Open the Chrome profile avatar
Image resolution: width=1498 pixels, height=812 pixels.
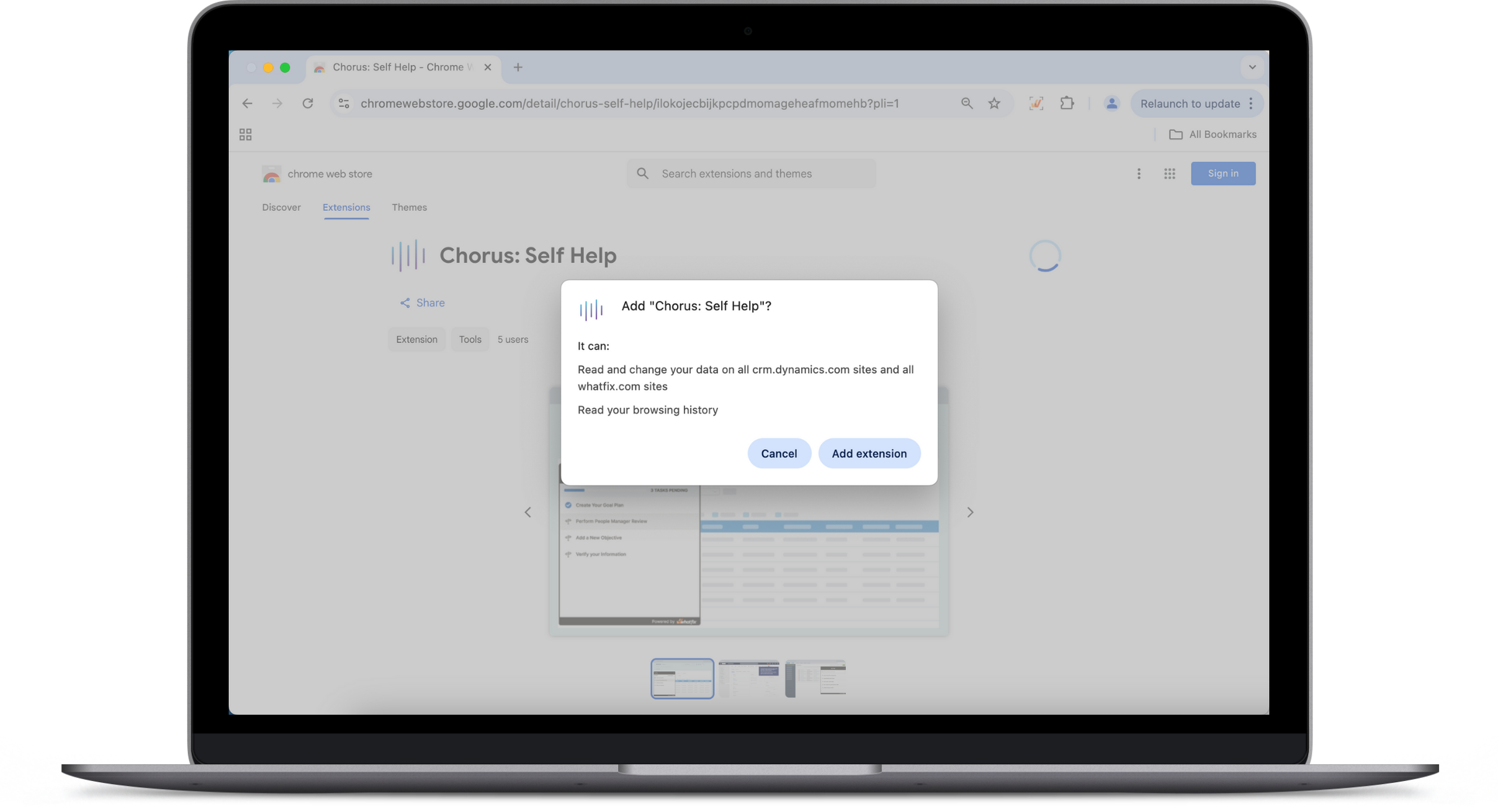point(1111,104)
